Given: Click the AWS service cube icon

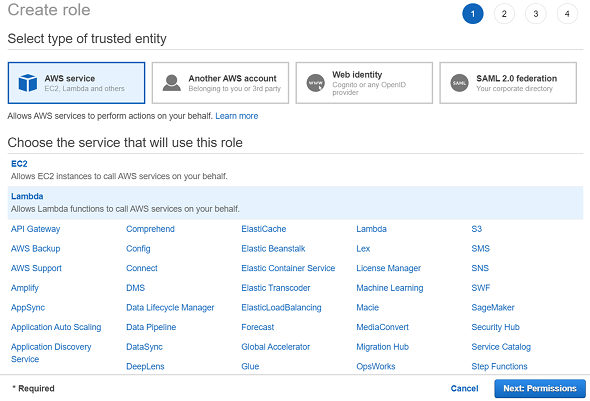Looking at the screenshot, I should [28, 83].
